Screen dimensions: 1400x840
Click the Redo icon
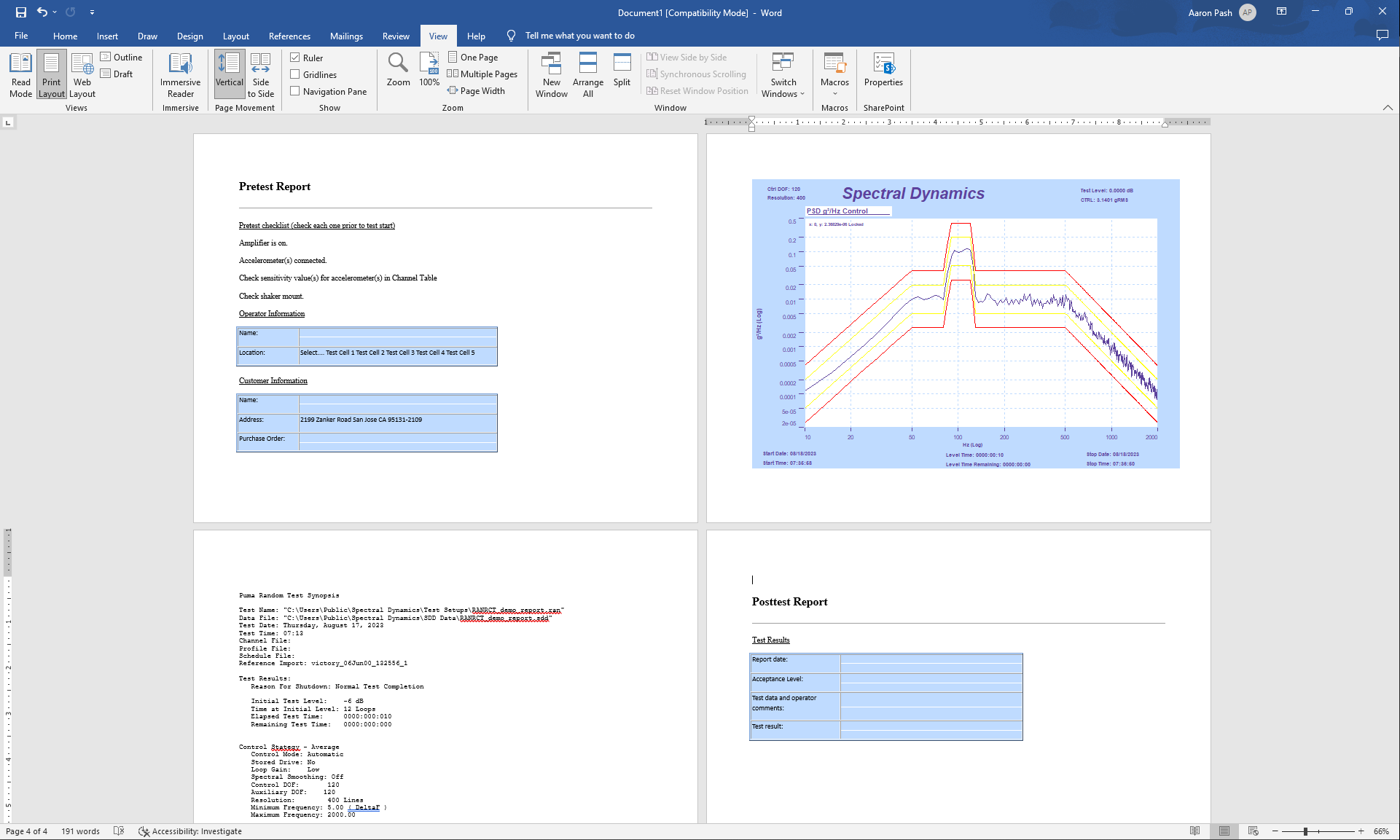tap(71, 12)
